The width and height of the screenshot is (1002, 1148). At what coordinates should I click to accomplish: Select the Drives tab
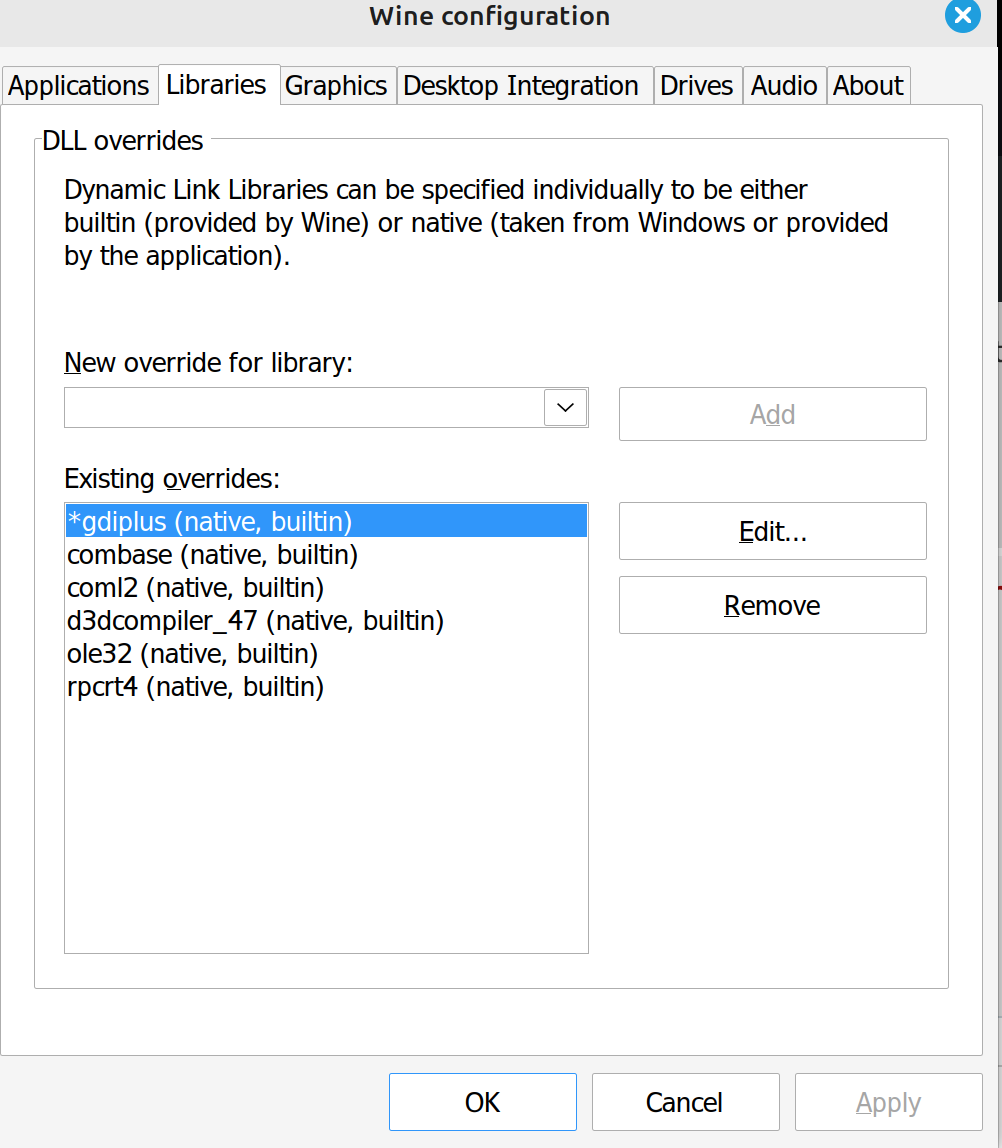(x=697, y=86)
